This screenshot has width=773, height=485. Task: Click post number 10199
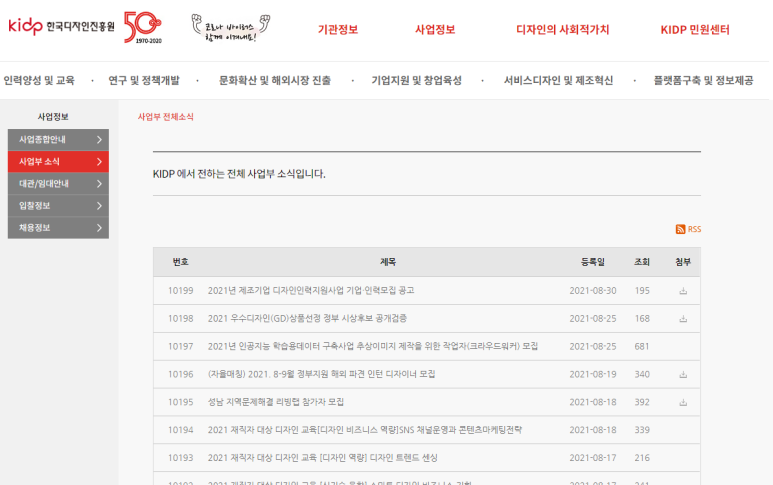[x=180, y=291]
